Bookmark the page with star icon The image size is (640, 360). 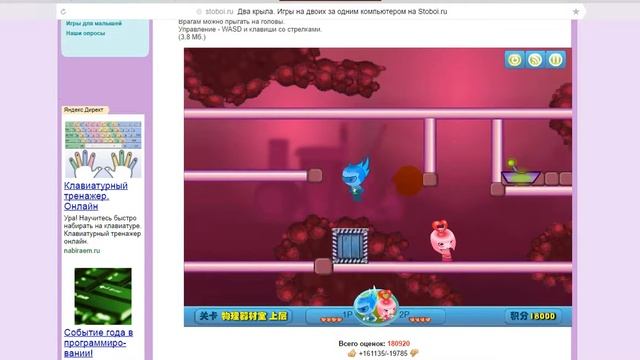coord(576,12)
